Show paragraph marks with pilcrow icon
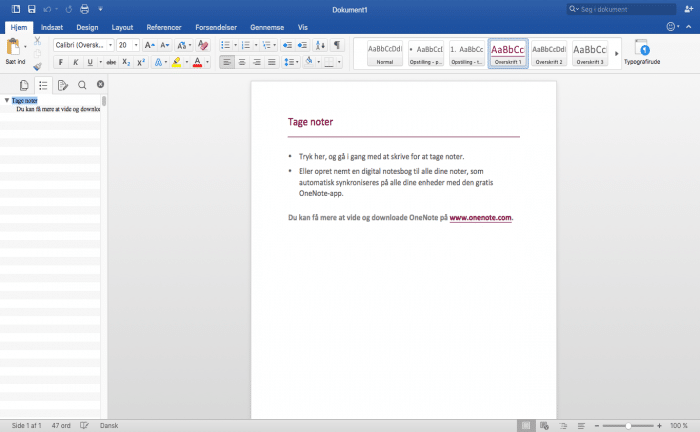700x432 pixels. 336,45
